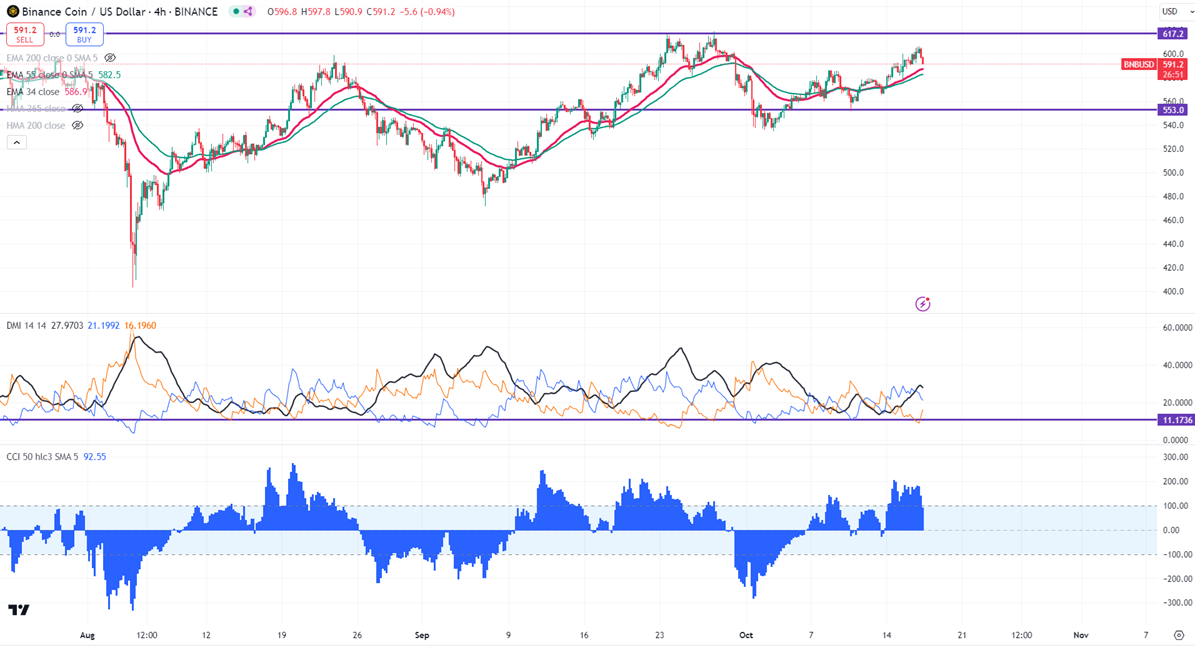
Task: Click the 617.2 horizontal line price label
Action: tap(1173, 34)
